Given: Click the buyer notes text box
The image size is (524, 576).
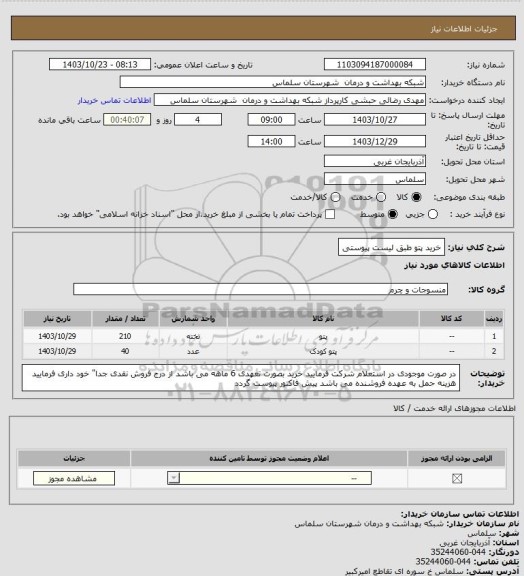Looking at the screenshot, I should pos(241,378).
